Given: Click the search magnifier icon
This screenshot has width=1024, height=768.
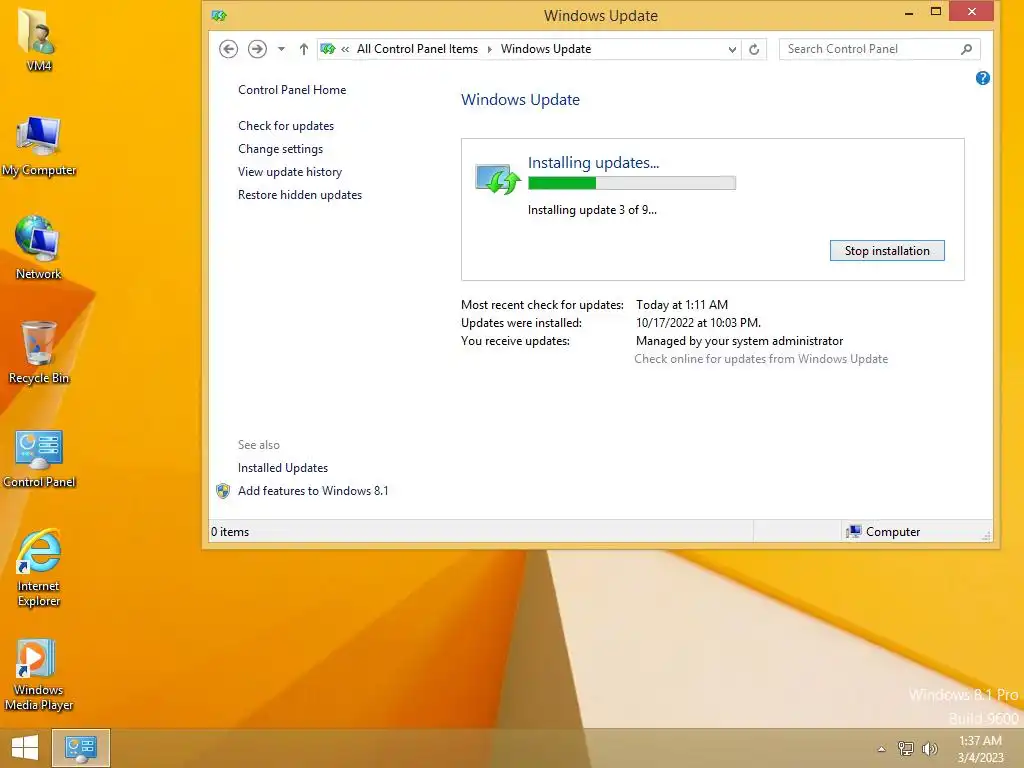Looking at the screenshot, I should click(x=967, y=49).
